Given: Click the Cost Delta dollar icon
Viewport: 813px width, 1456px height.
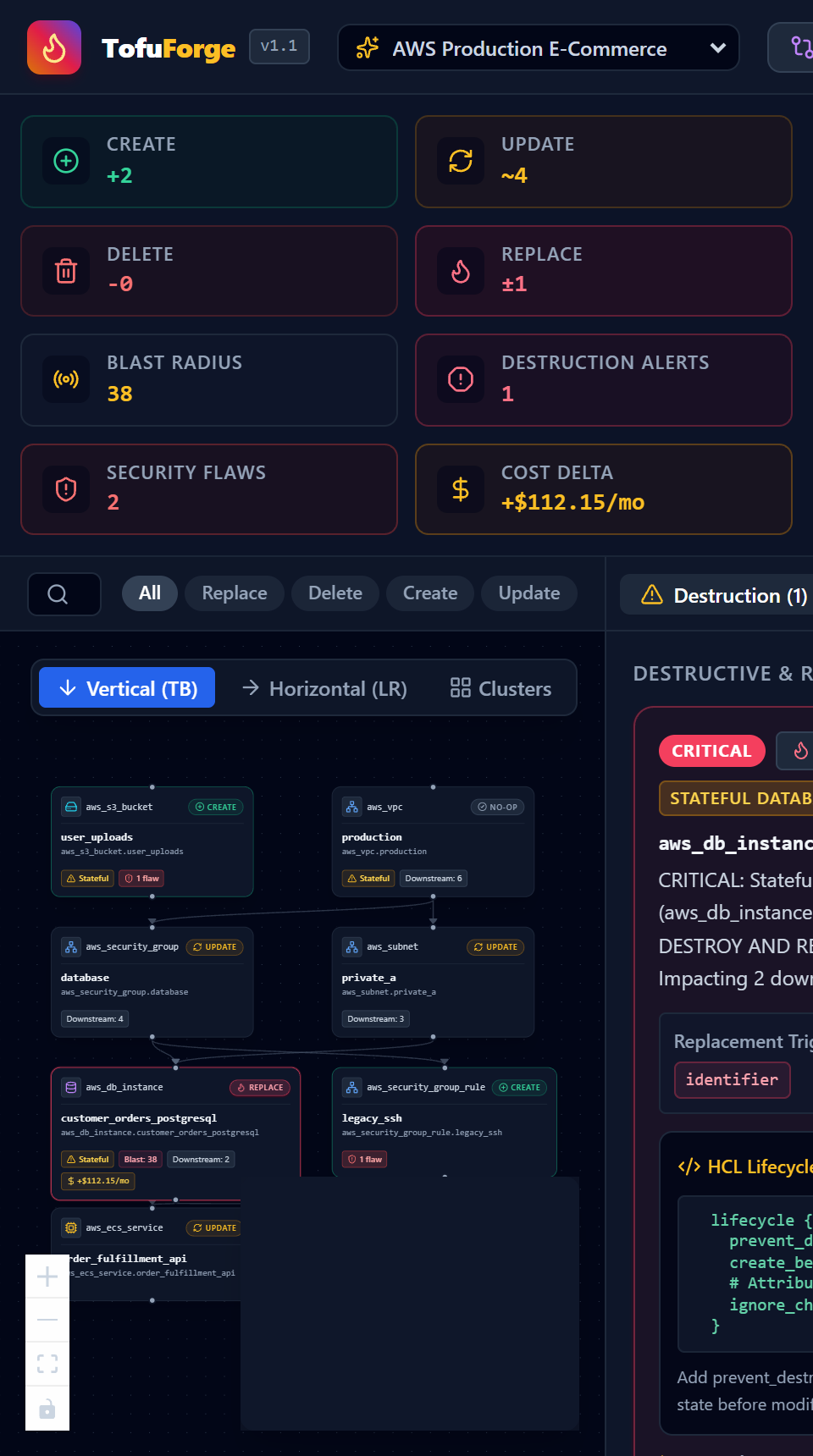Looking at the screenshot, I should (x=461, y=489).
